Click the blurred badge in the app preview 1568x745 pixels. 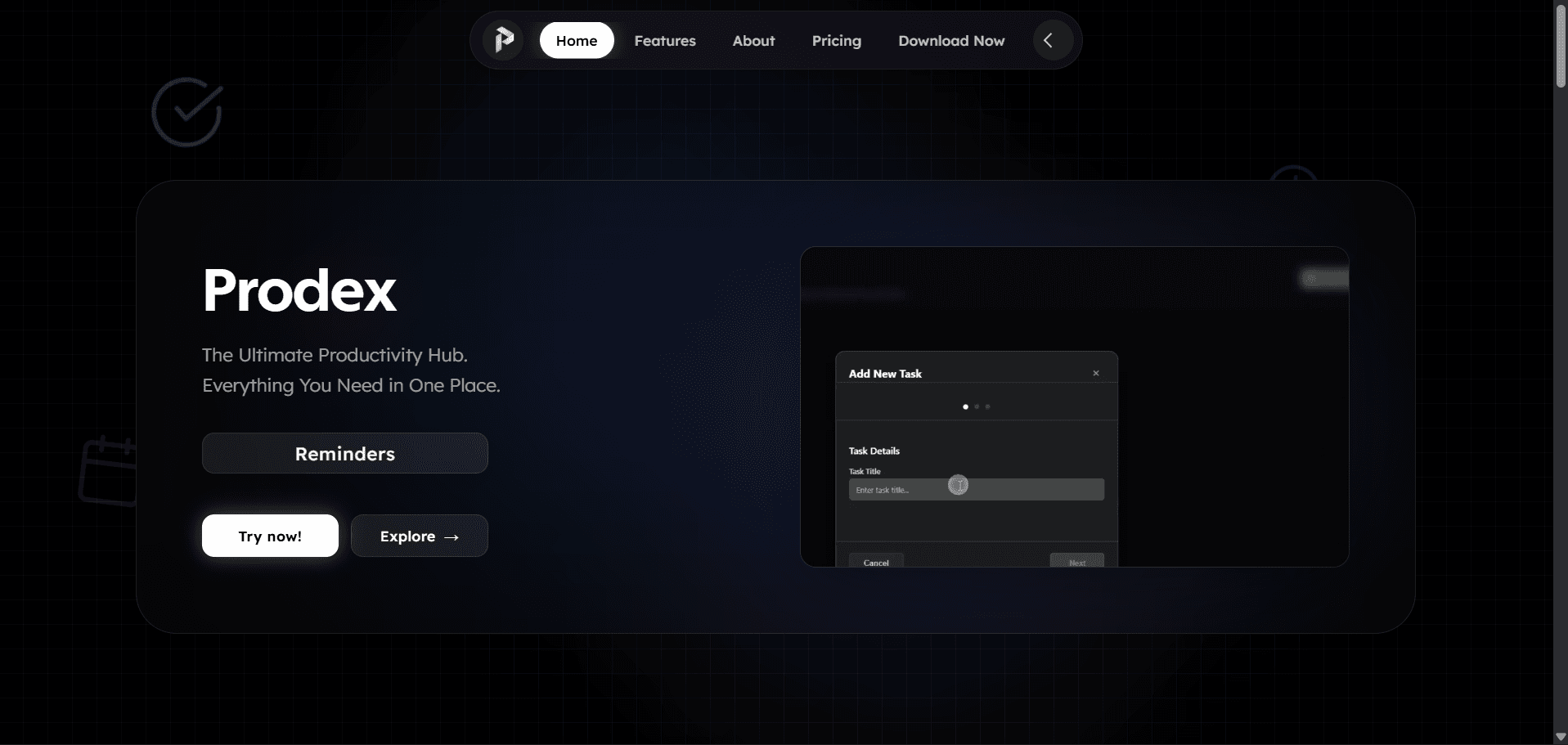click(1323, 278)
